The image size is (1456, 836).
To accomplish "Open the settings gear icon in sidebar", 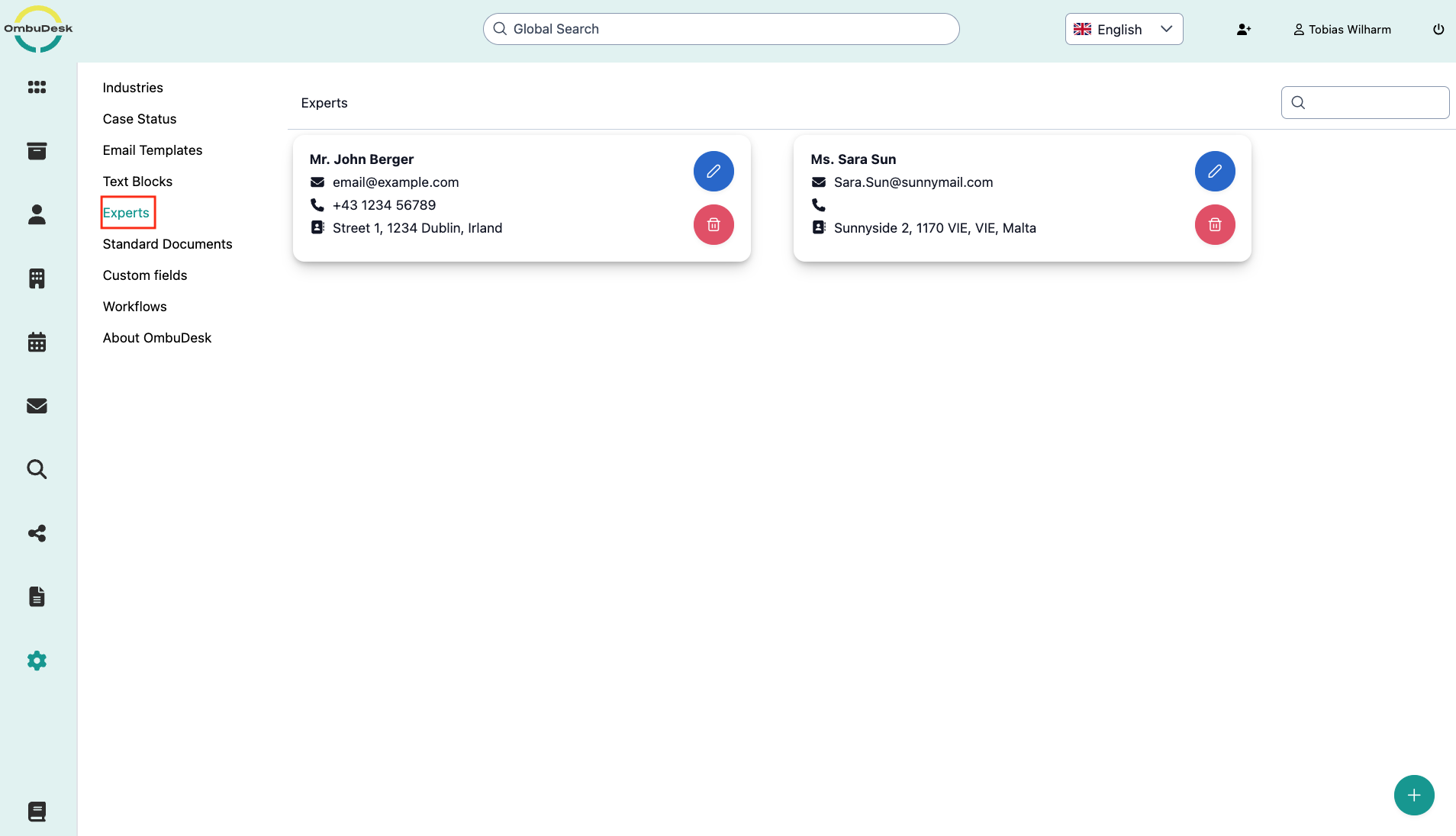I will [x=37, y=661].
